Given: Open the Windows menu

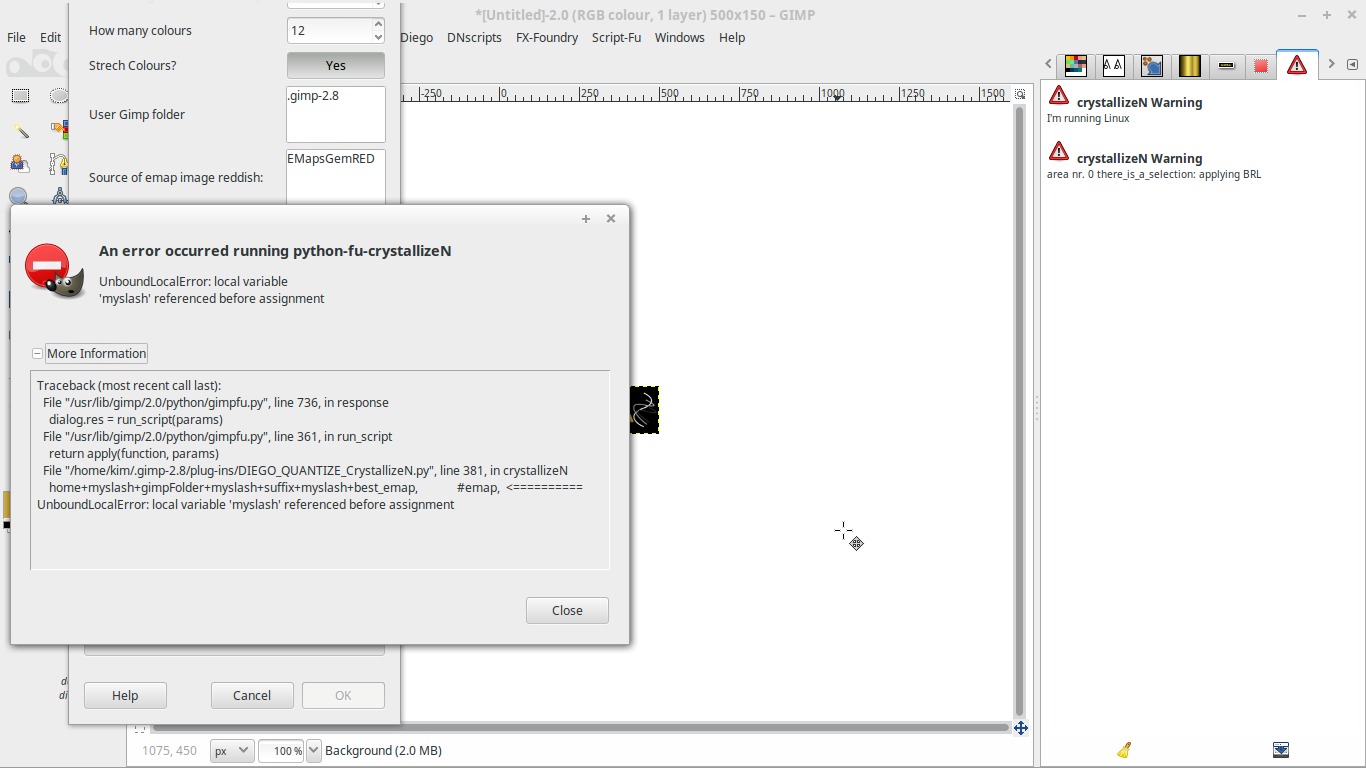Looking at the screenshot, I should coord(680,37).
